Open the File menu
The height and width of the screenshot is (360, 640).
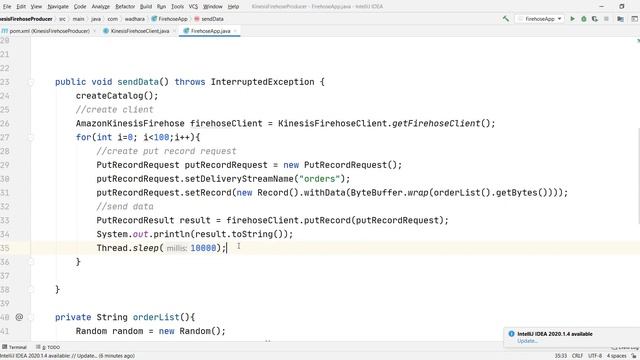(7, 7)
